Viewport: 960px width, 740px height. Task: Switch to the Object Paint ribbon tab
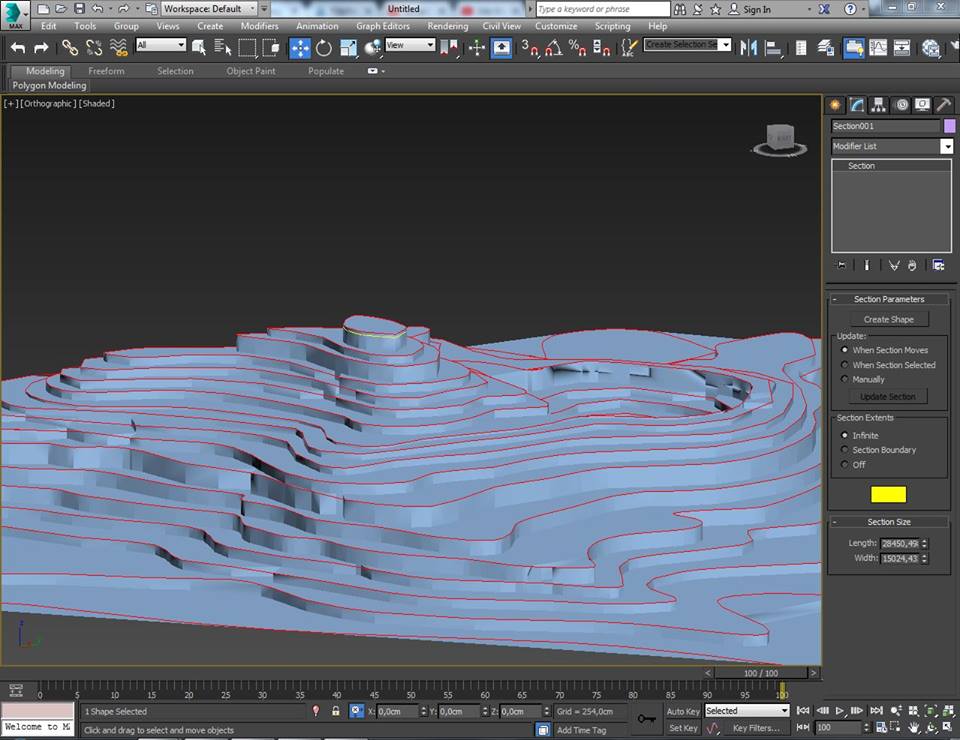tap(250, 71)
